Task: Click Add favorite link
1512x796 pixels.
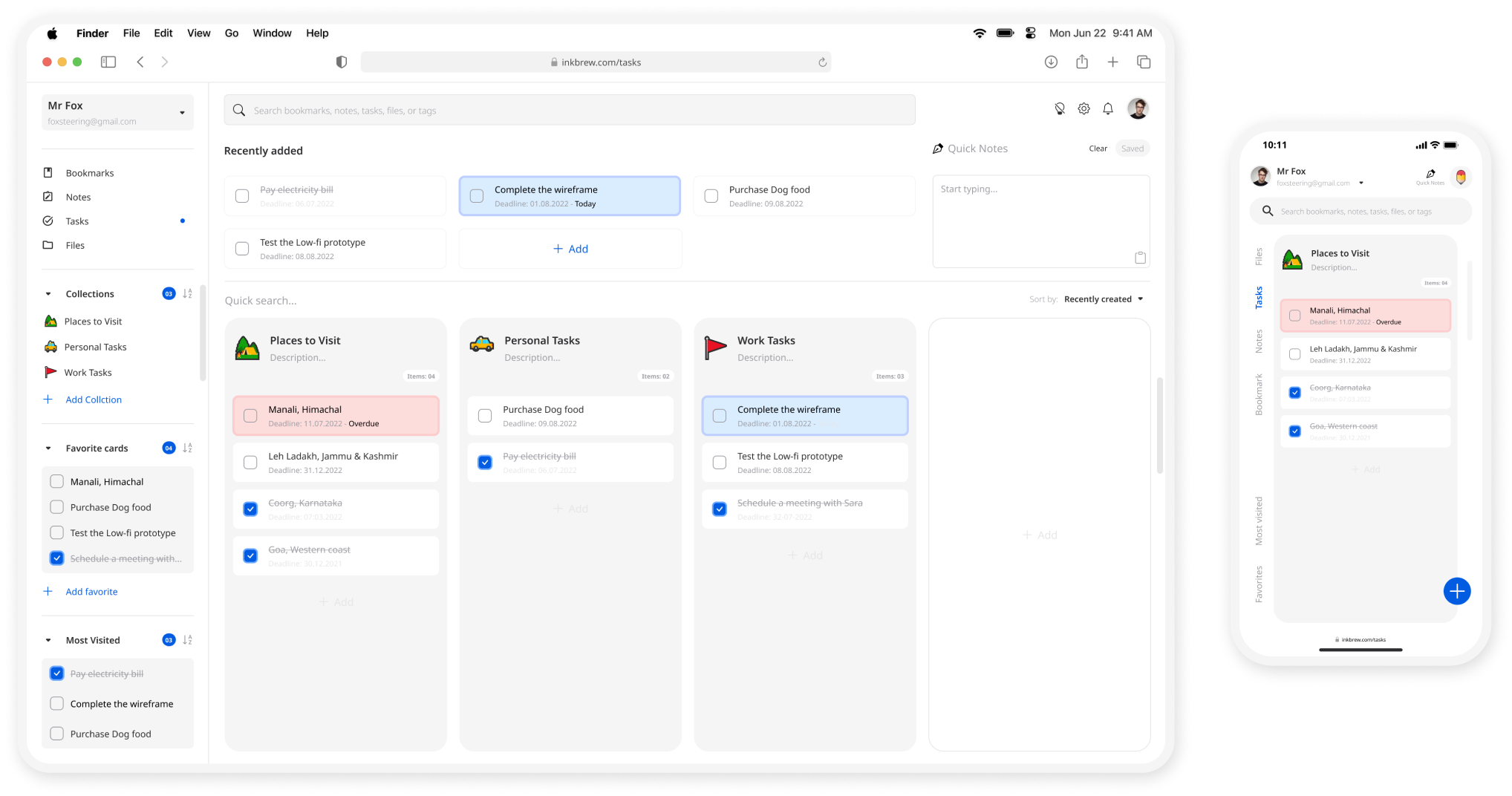Action: pyautogui.click(x=91, y=592)
